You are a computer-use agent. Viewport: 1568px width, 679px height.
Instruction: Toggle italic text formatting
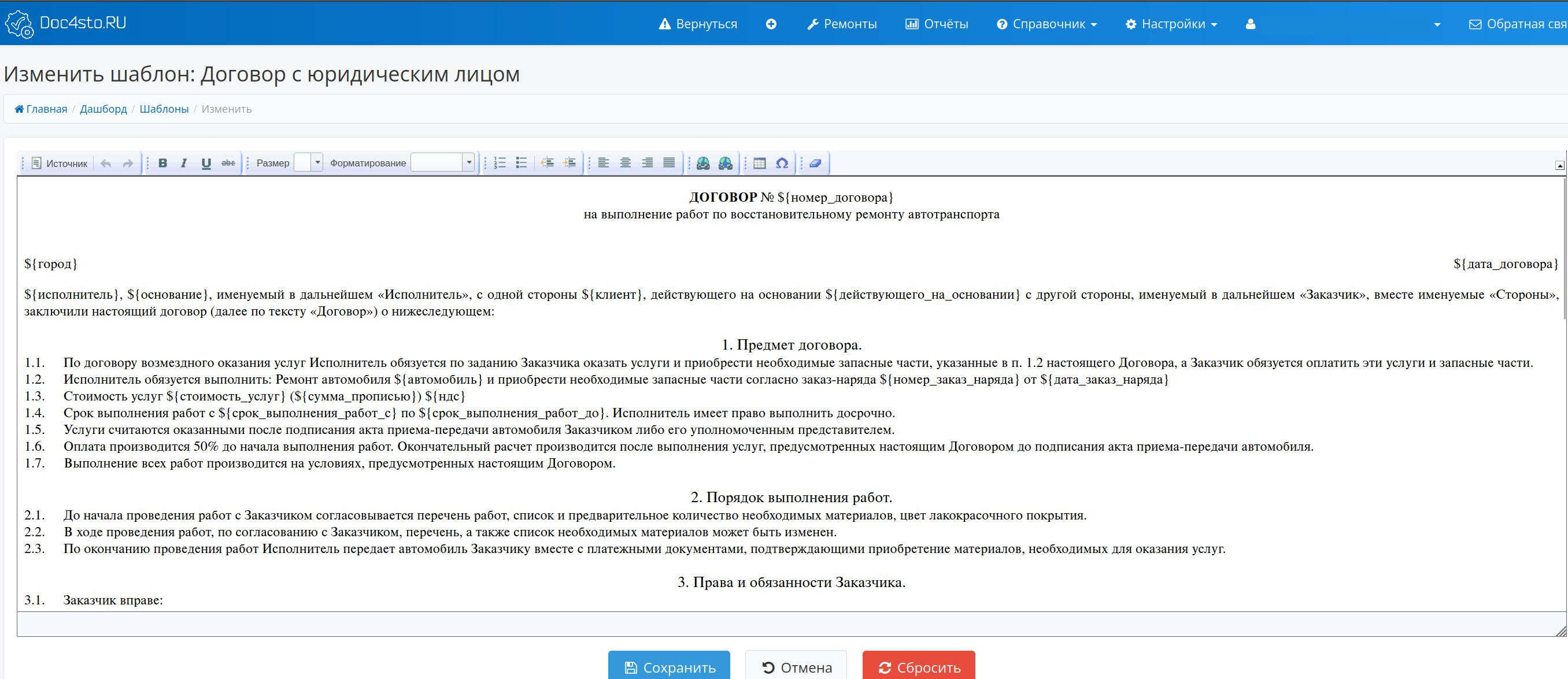coord(183,163)
